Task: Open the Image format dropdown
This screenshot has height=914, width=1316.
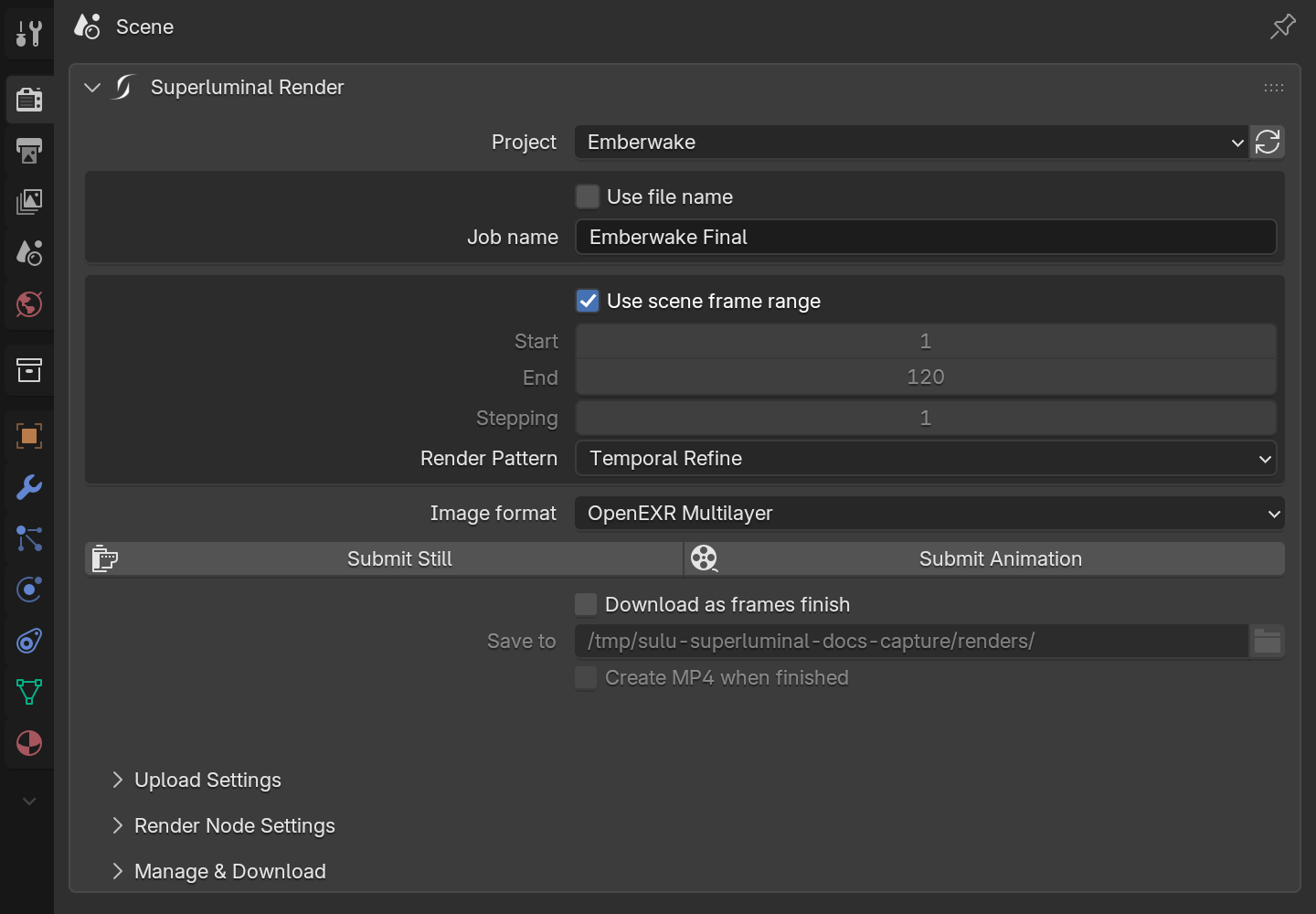Action: 929,513
